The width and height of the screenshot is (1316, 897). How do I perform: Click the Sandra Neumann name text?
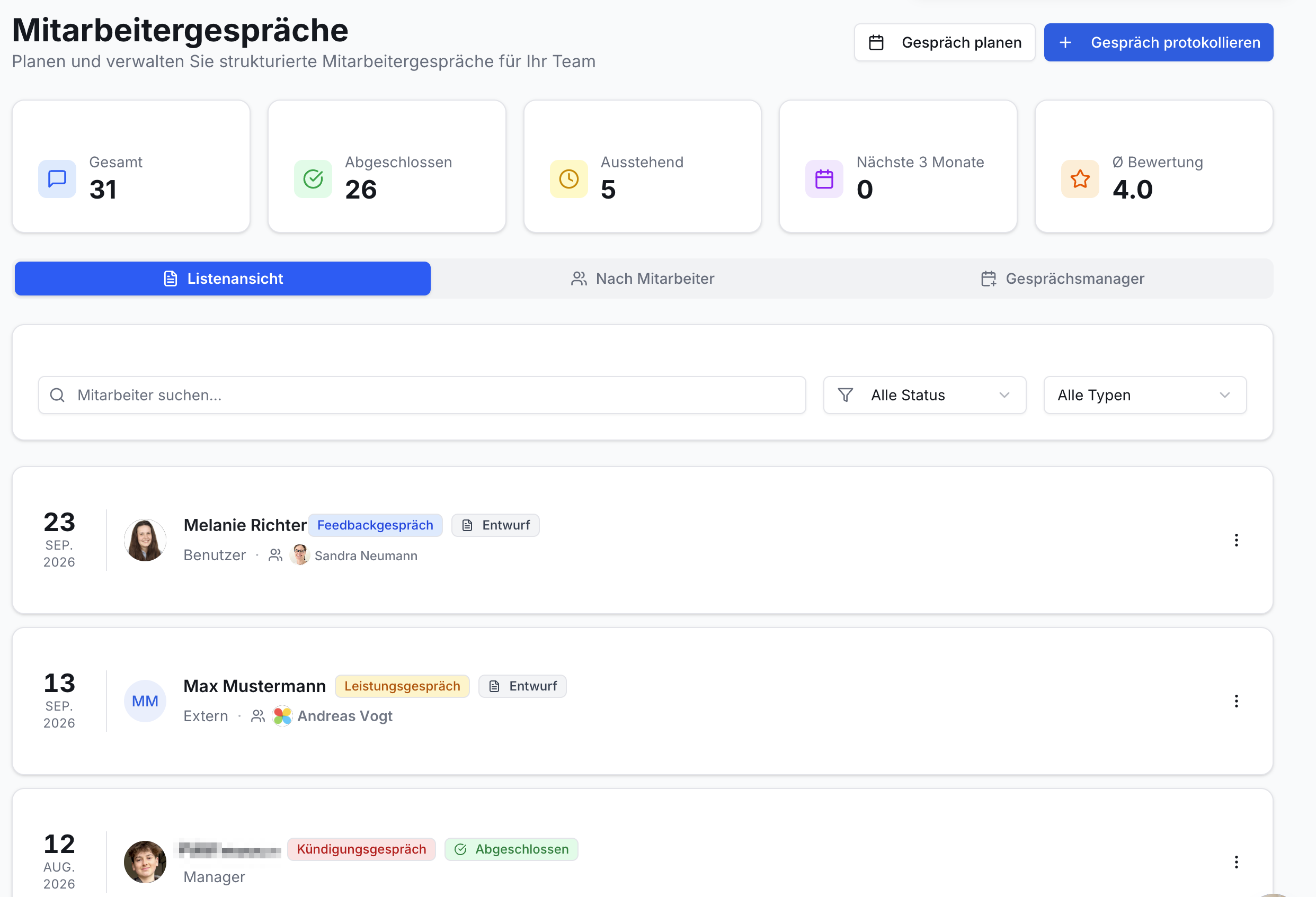(366, 556)
